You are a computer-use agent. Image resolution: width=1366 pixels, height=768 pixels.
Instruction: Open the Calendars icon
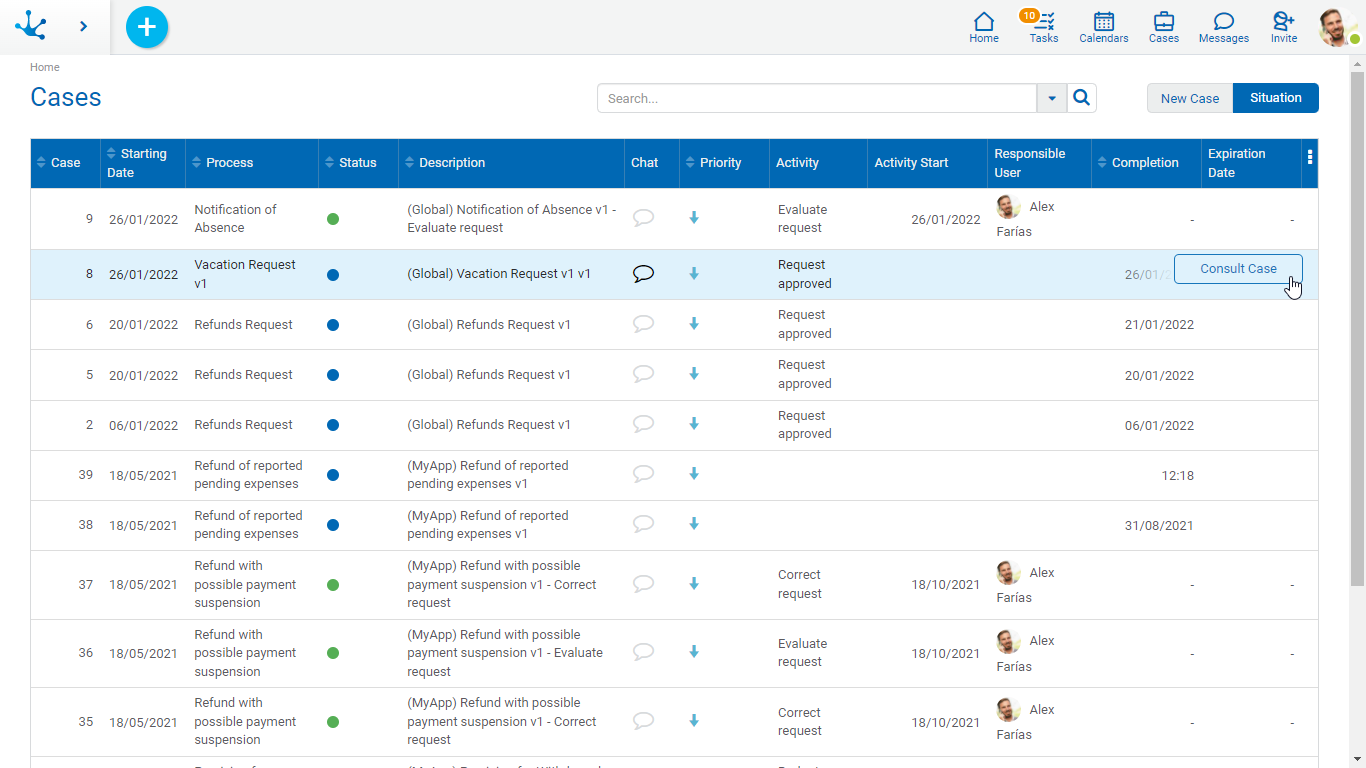tap(1103, 27)
